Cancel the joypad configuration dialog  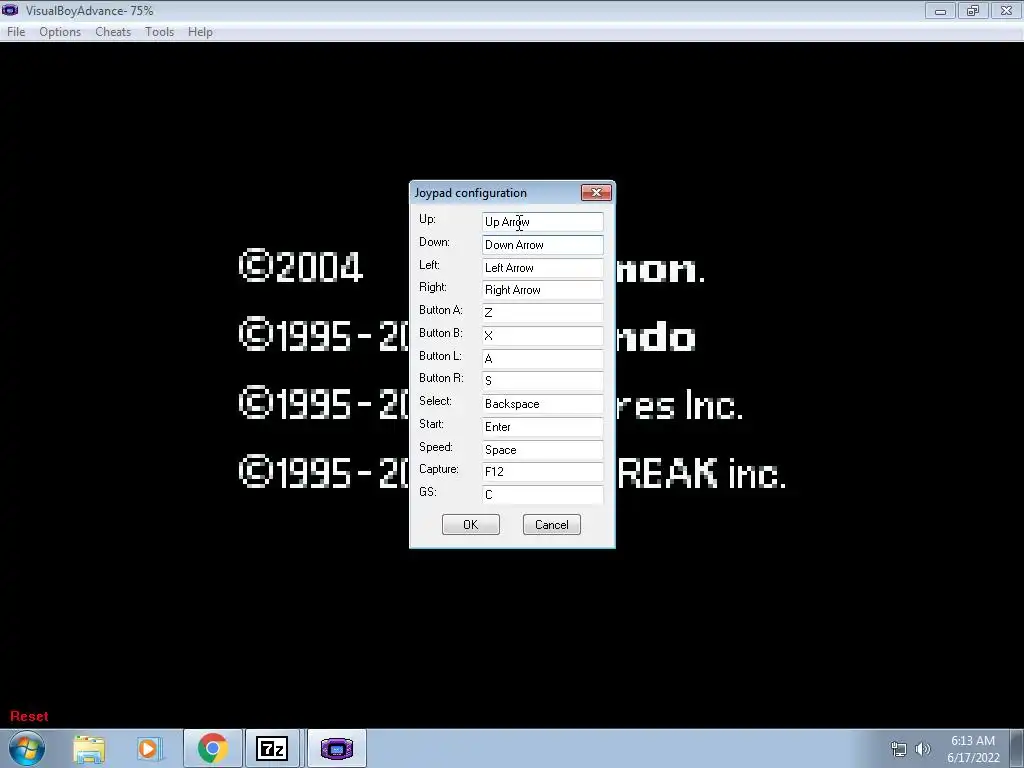point(552,524)
